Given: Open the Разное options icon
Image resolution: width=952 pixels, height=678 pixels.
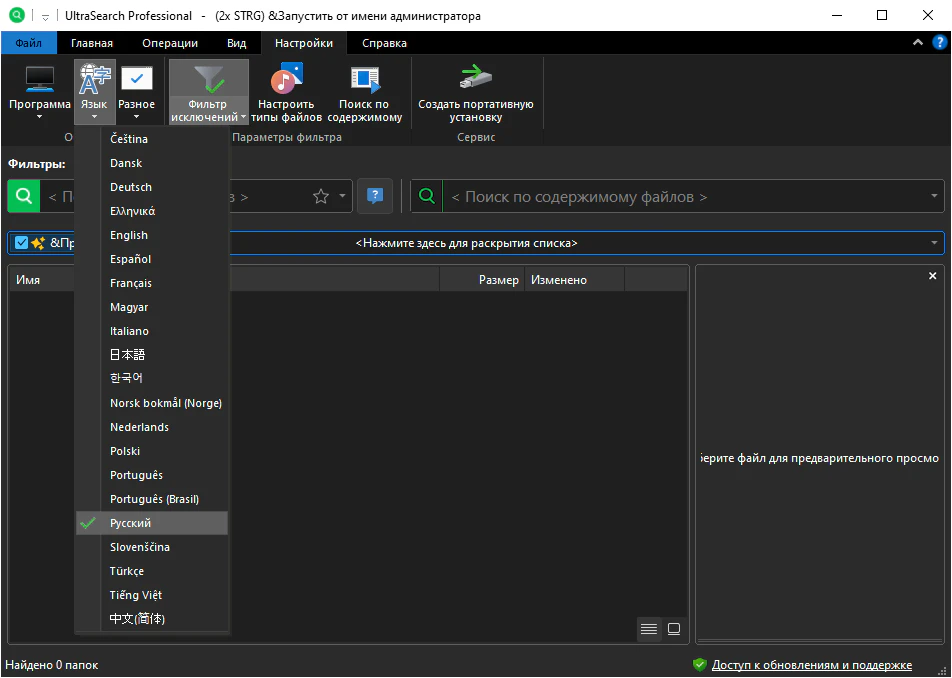Looking at the screenshot, I should pyautogui.click(x=136, y=80).
